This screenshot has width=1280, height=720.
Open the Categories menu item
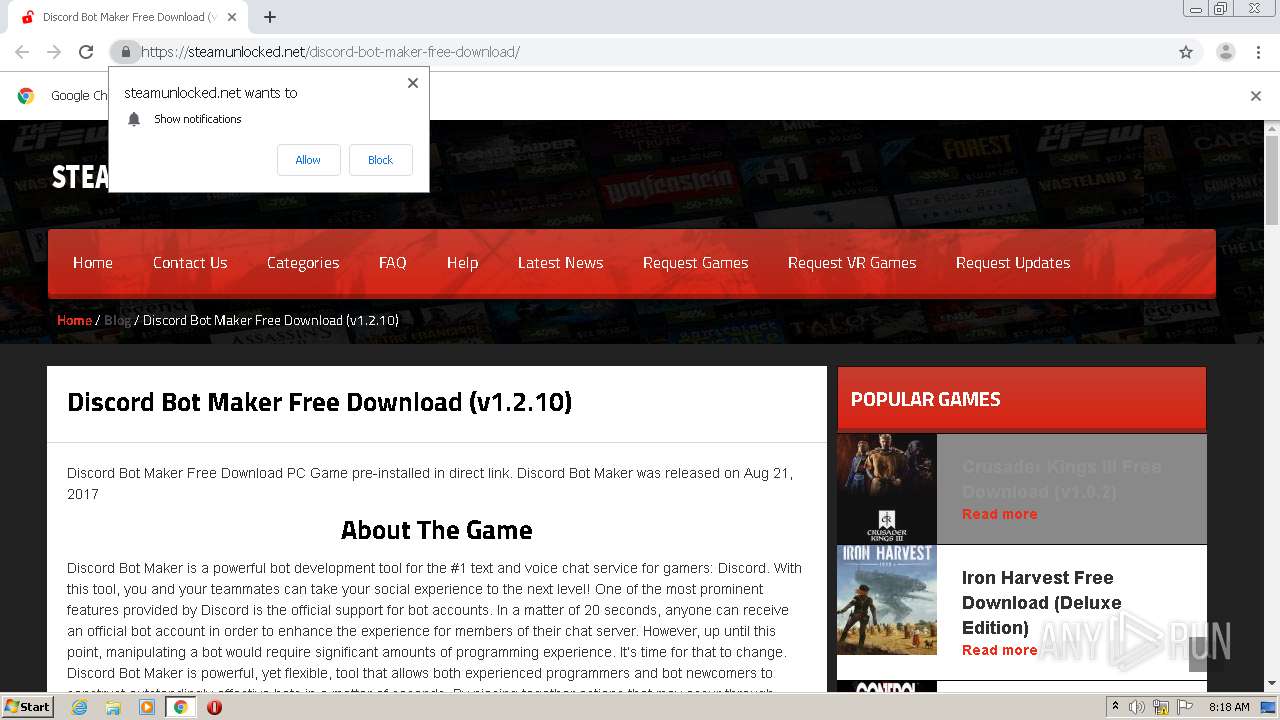click(303, 263)
